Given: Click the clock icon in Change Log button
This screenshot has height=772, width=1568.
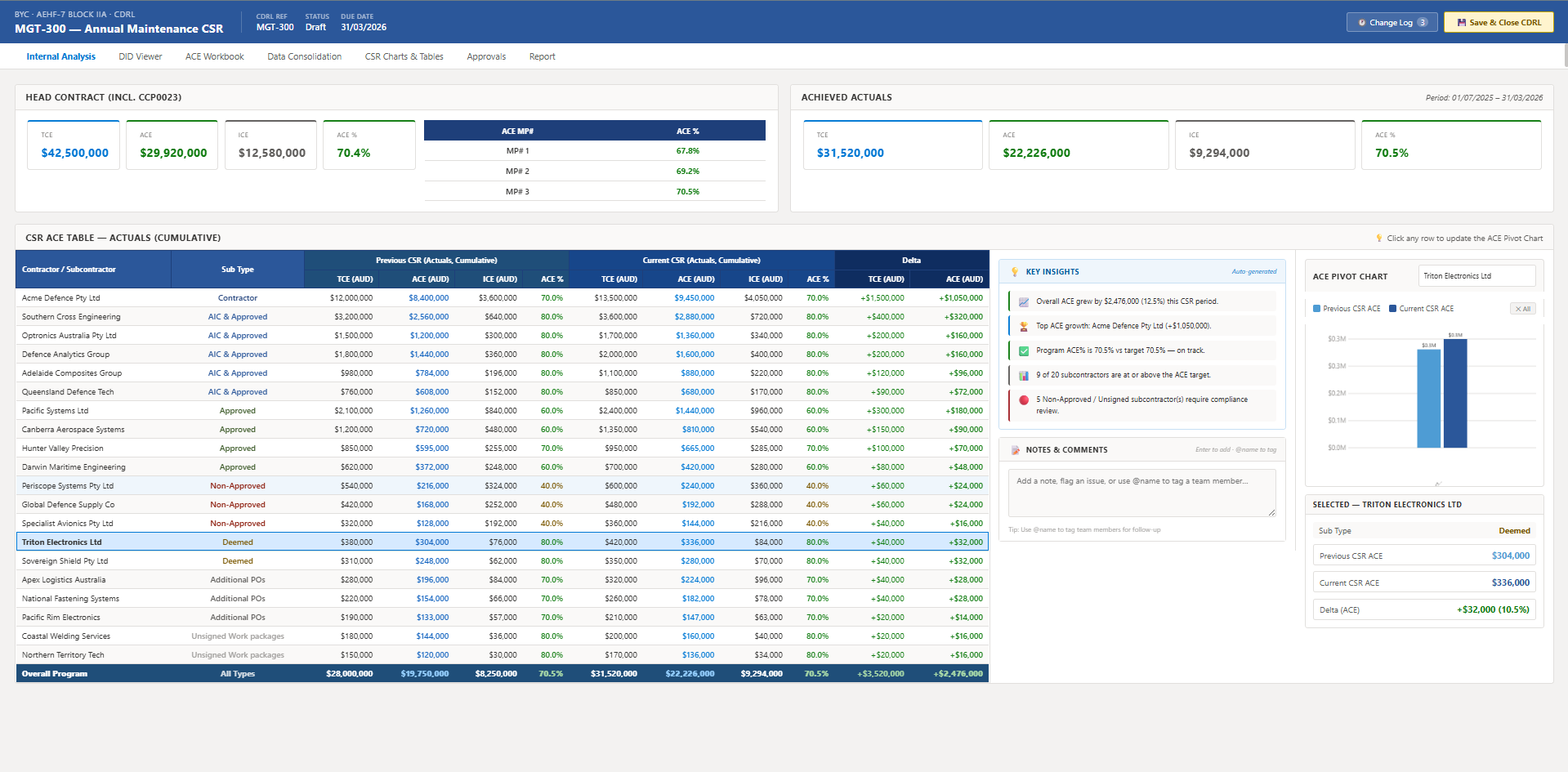Looking at the screenshot, I should click(x=1362, y=23).
